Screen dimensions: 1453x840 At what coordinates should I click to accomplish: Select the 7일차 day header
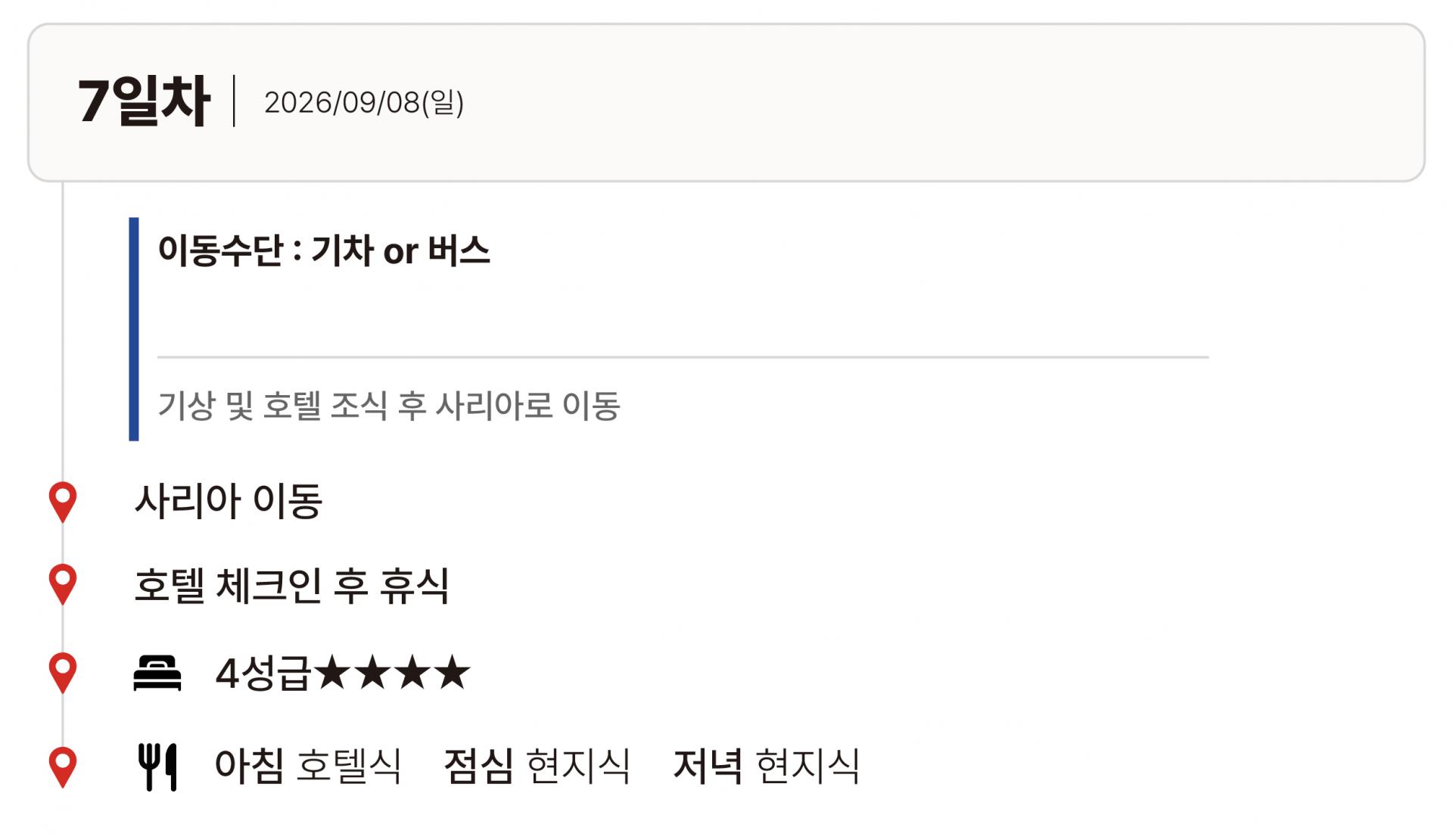[144, 101]
